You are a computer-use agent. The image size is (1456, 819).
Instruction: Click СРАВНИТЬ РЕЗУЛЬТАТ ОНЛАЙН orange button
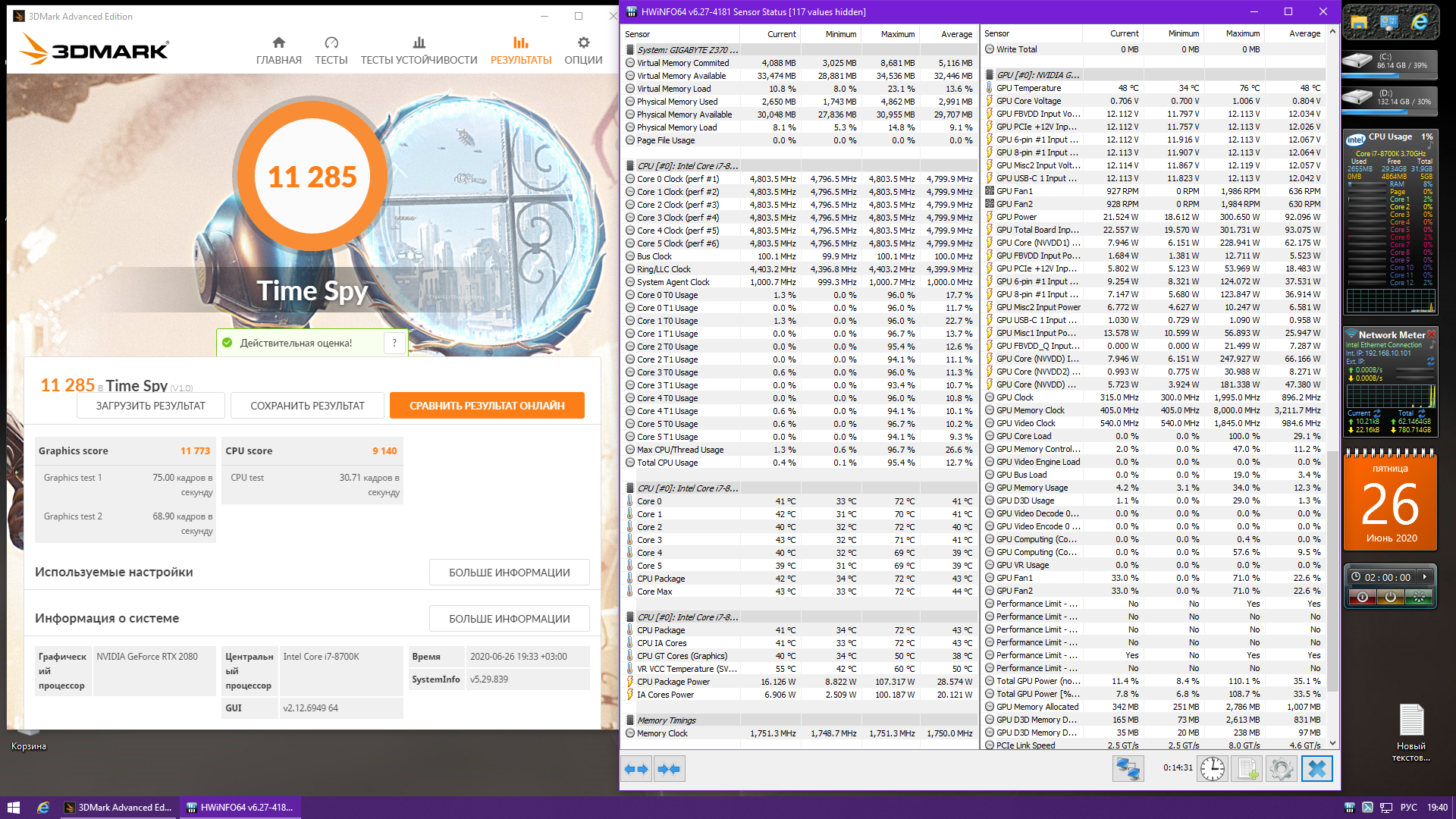point(487,406)
